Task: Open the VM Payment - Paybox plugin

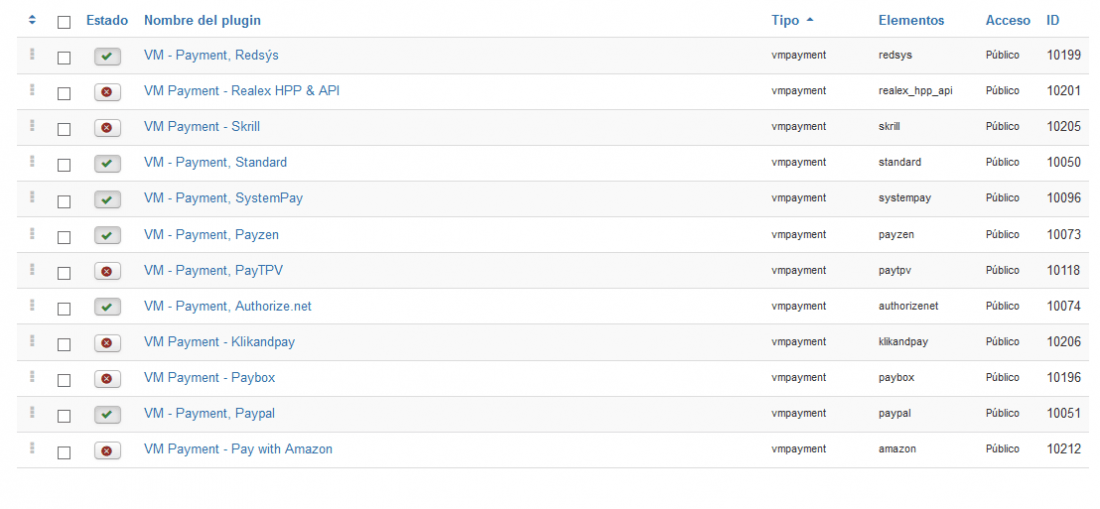Action: coord(209,377)
